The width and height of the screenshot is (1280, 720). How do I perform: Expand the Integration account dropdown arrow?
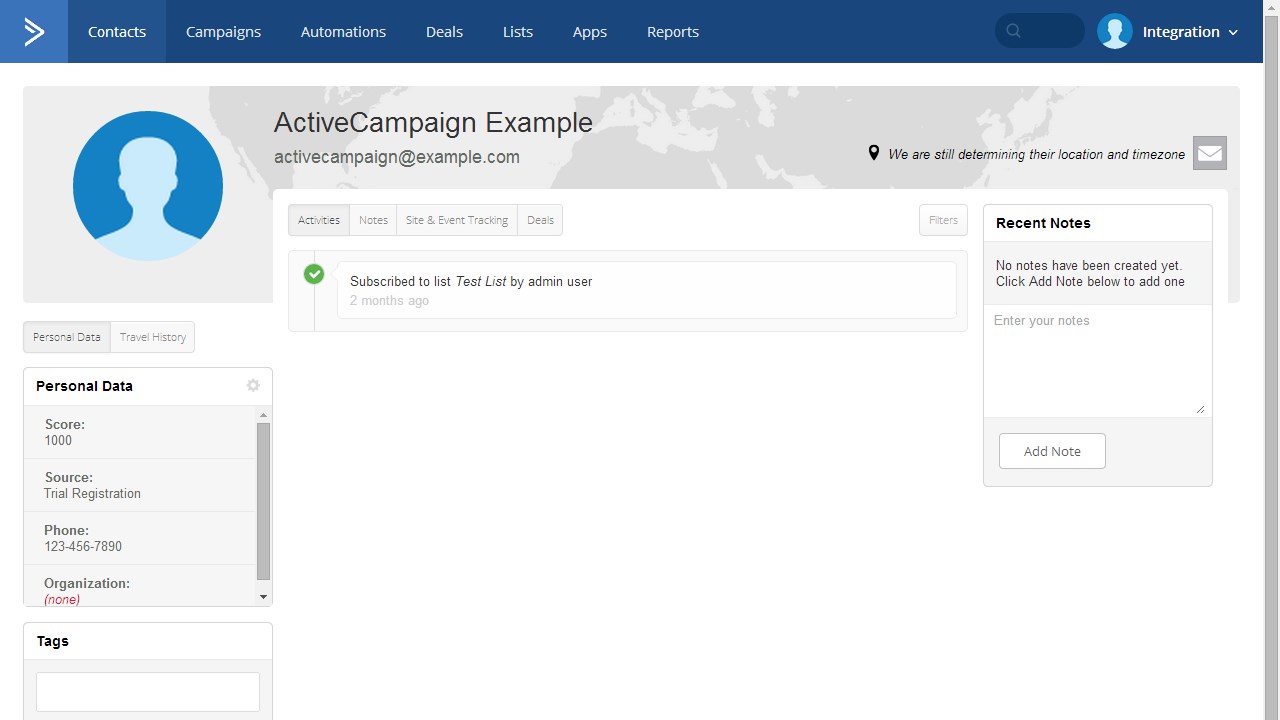(x=1233, y=33)
